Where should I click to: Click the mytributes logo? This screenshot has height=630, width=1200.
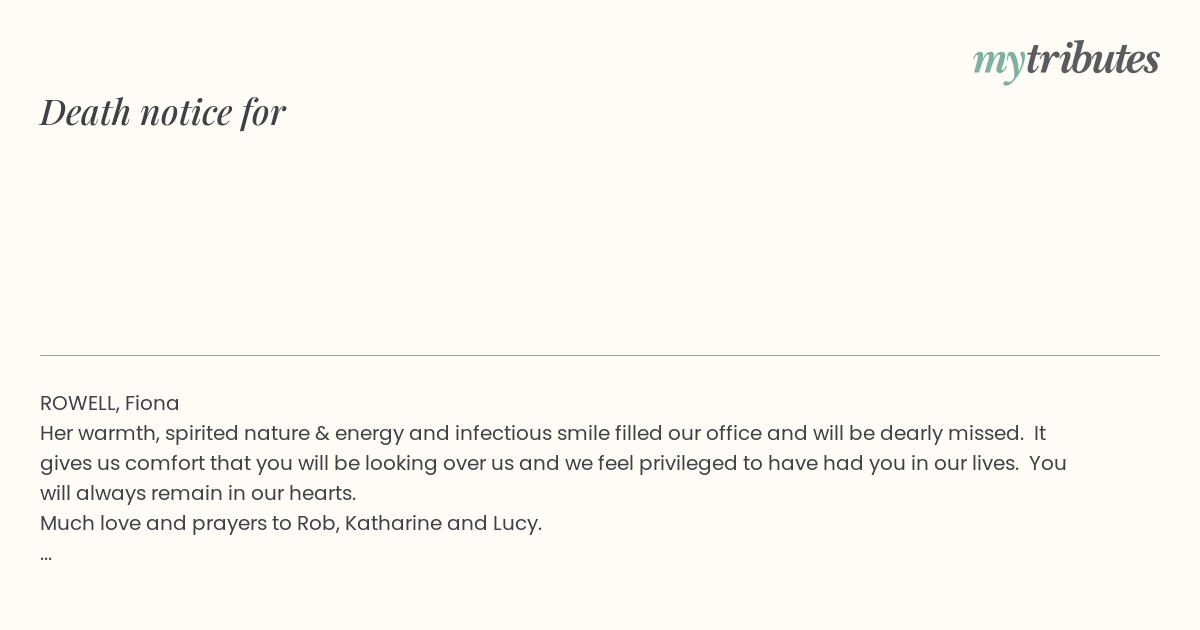coord(1066,60)
